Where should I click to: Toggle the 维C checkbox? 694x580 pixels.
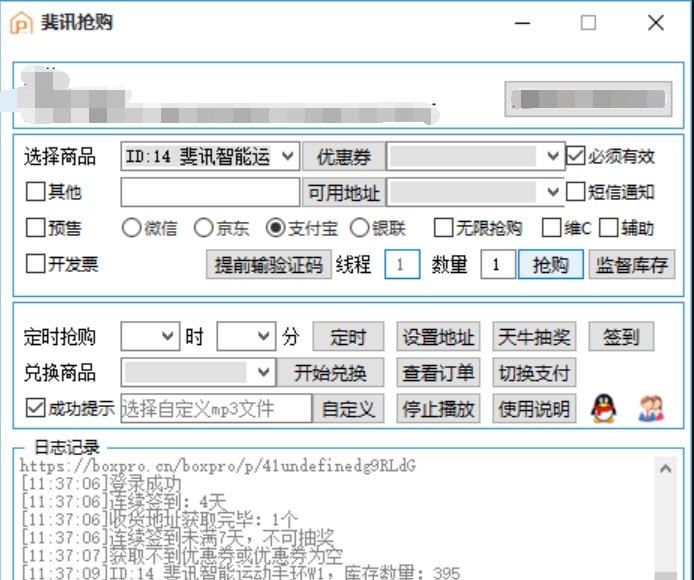(551, 228)
